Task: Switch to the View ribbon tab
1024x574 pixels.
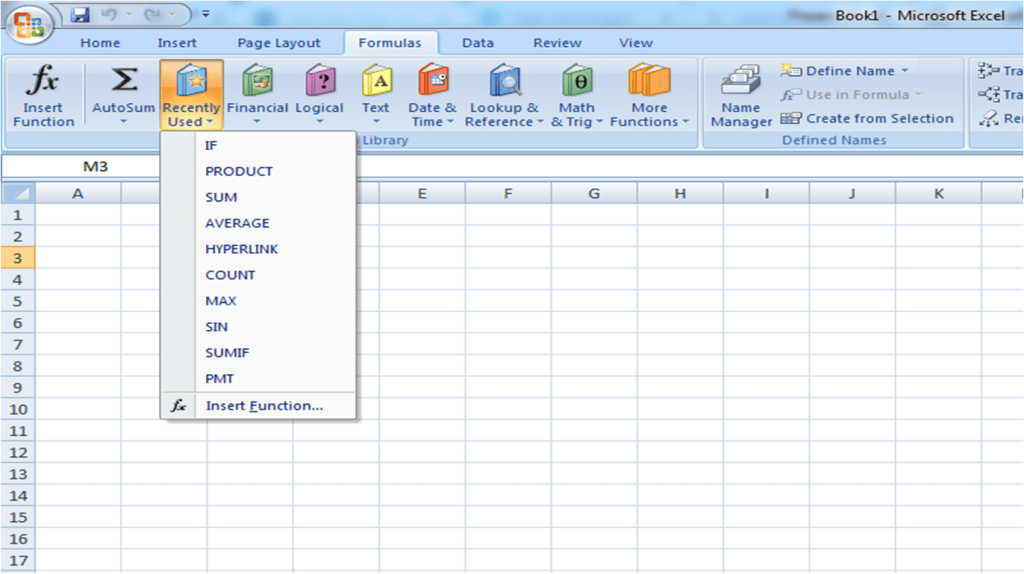Action: pos(635,43)
